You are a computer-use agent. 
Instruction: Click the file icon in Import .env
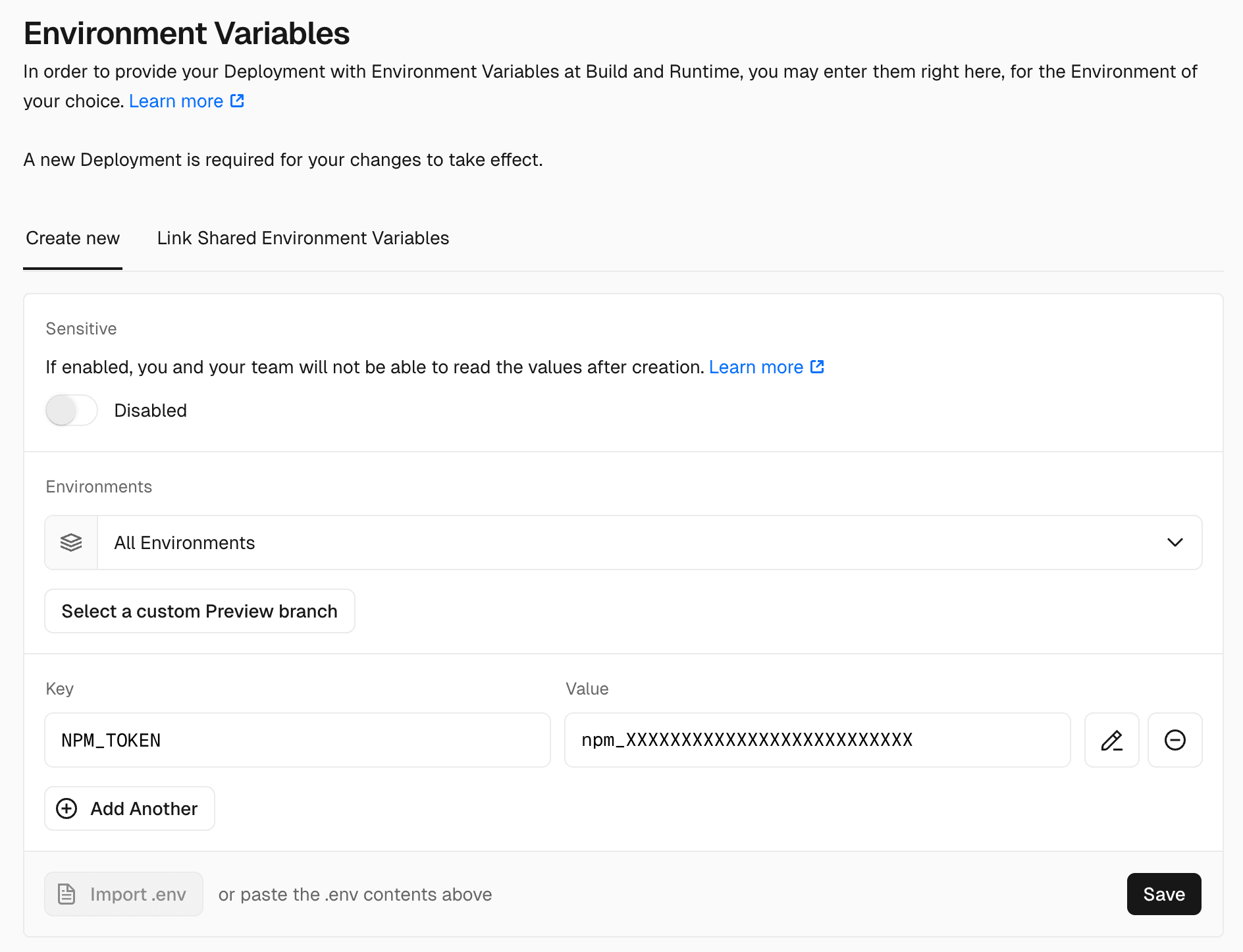pos(66,894)
